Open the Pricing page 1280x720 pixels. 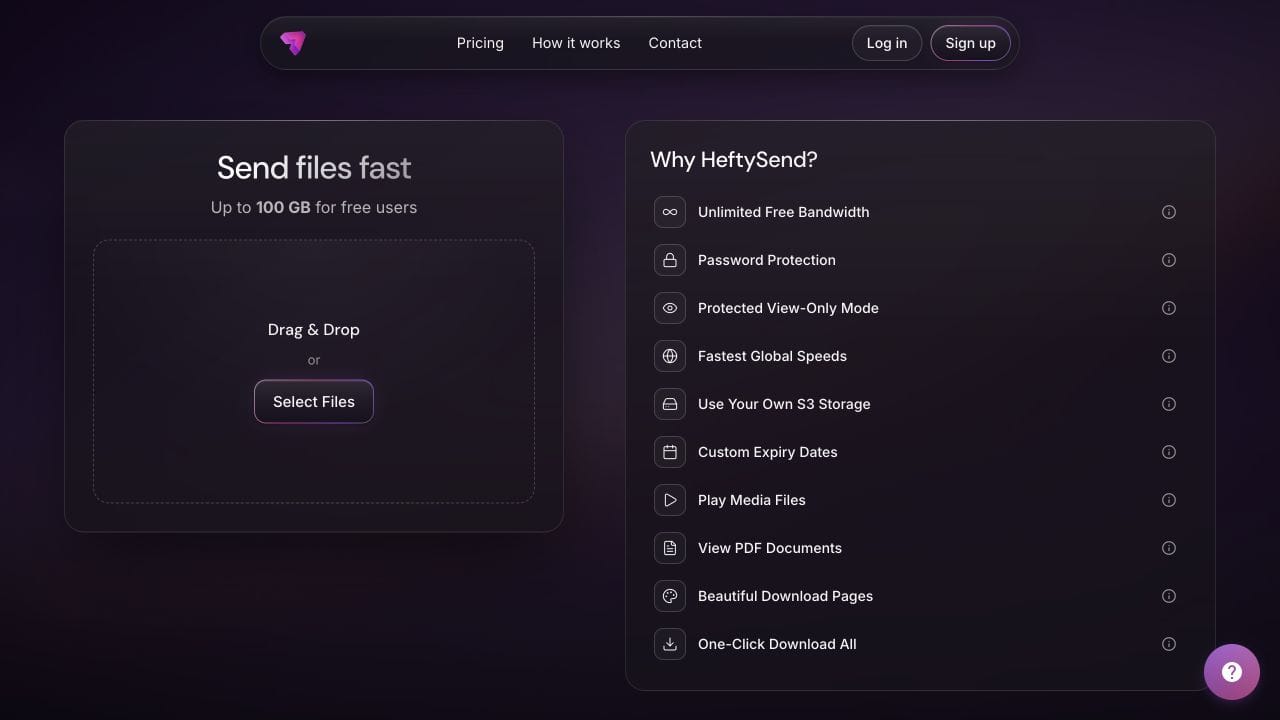point(480,43)
